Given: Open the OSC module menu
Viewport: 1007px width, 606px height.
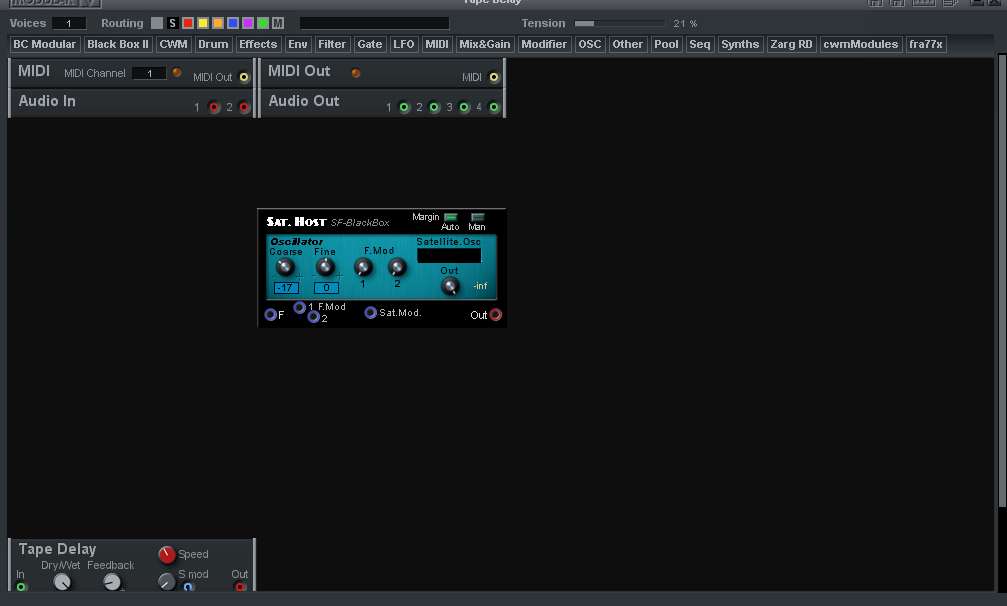Looking at the screenshot, I should click(590, 44).
